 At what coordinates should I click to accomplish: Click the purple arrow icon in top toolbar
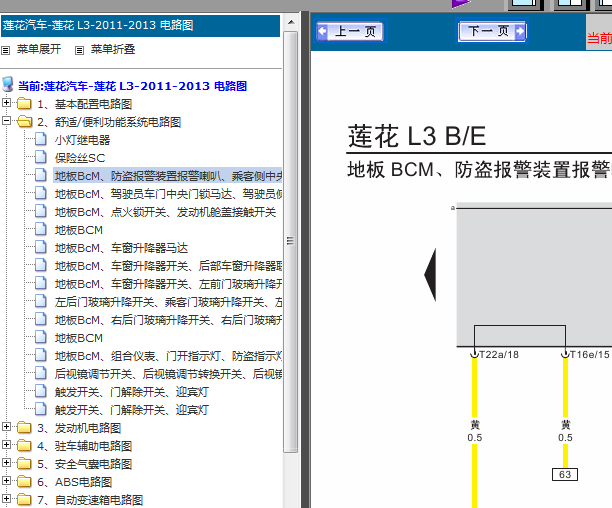461,4
